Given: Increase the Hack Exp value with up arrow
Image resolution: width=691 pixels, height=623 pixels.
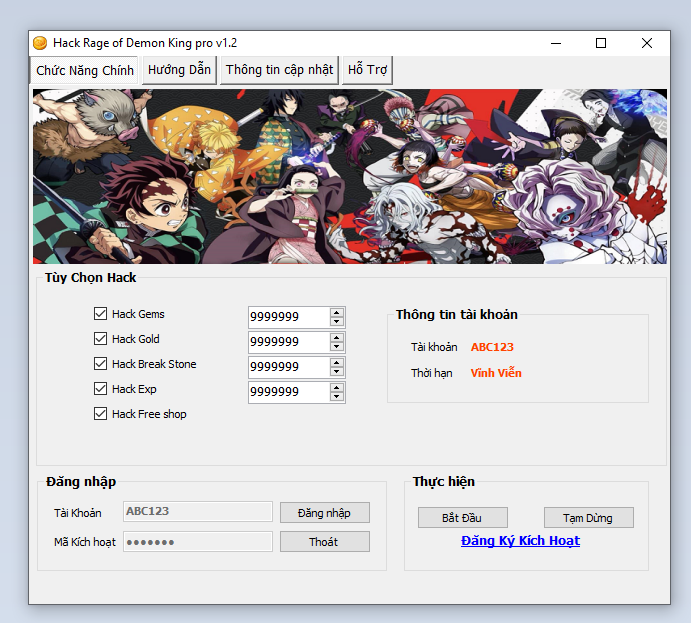Looking at the screenshot, I should (337, 387).
